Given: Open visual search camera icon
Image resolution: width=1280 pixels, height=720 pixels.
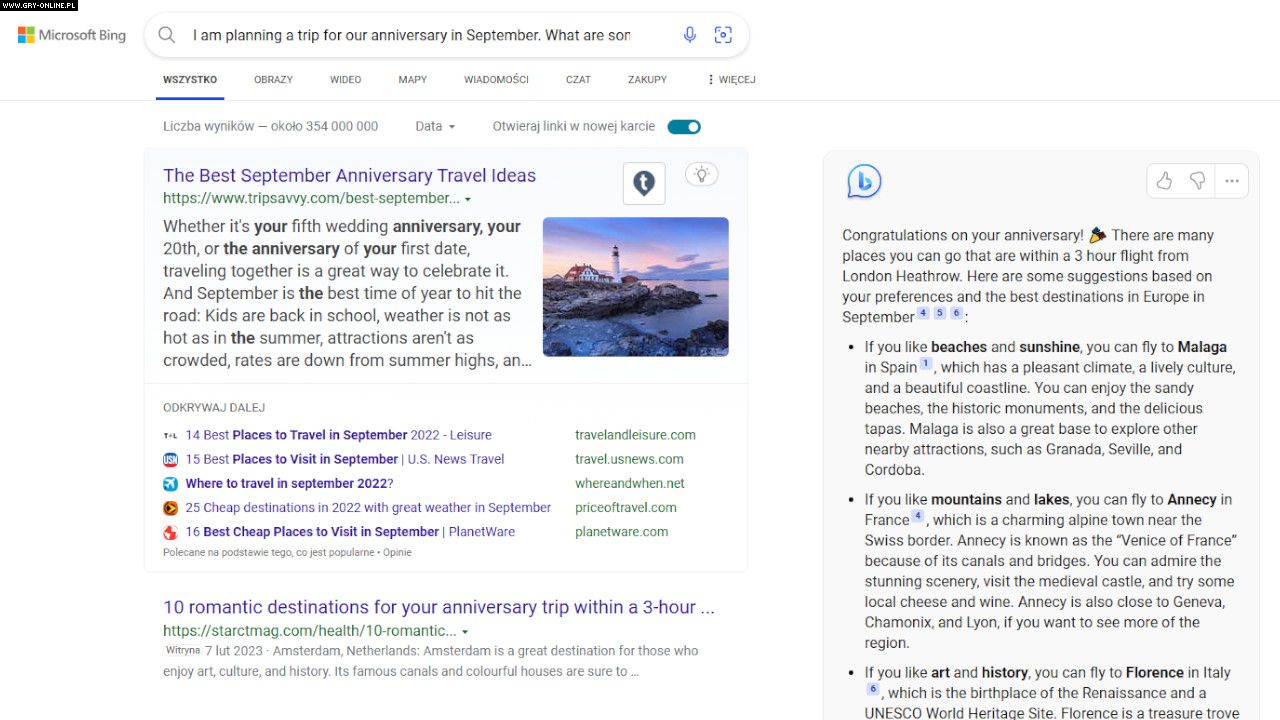Looking at the screenshot, I should click(723, 35).
